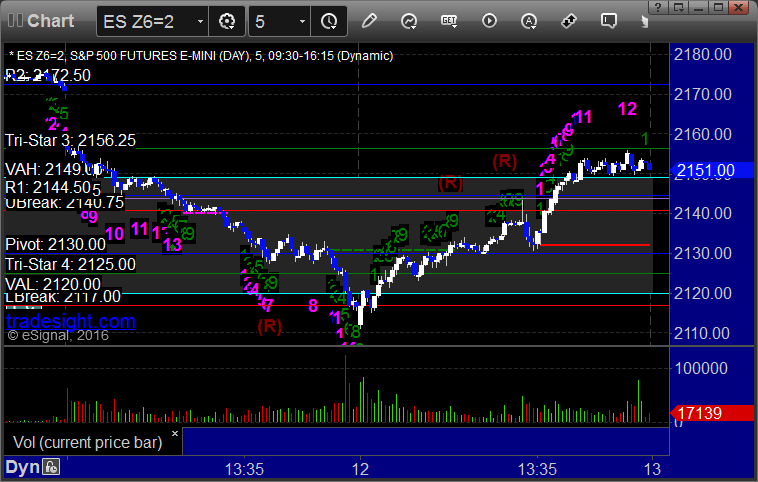Click the 2120.00 price axis label
This screenshot has width=758, height=482.
click(702, 293)
